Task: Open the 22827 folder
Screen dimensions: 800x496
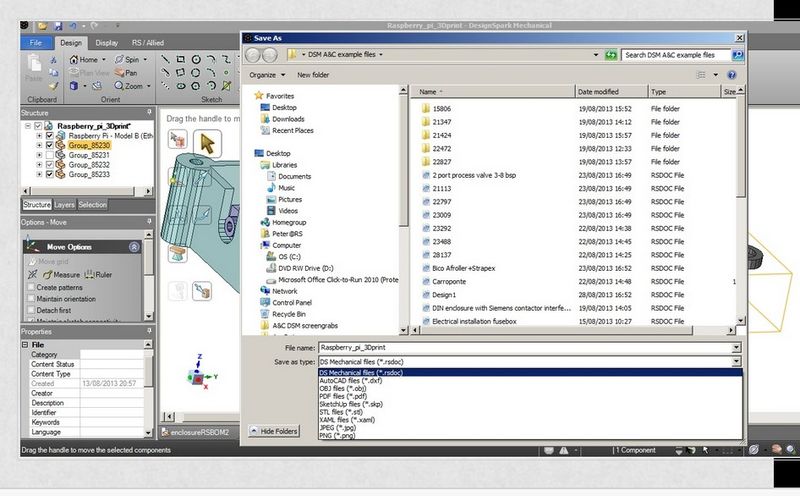Action: coord(442,162)
